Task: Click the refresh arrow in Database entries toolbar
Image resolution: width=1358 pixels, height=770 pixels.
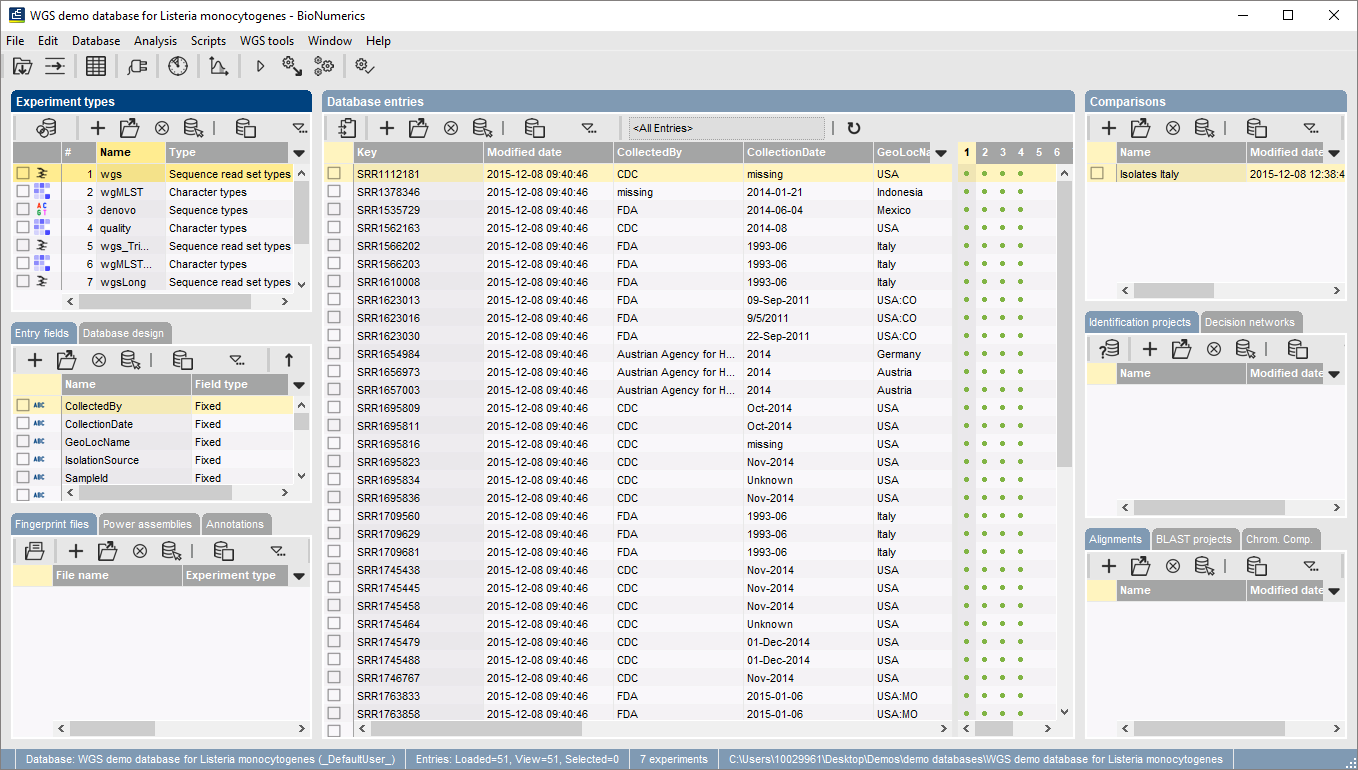Action: point(853,128)
